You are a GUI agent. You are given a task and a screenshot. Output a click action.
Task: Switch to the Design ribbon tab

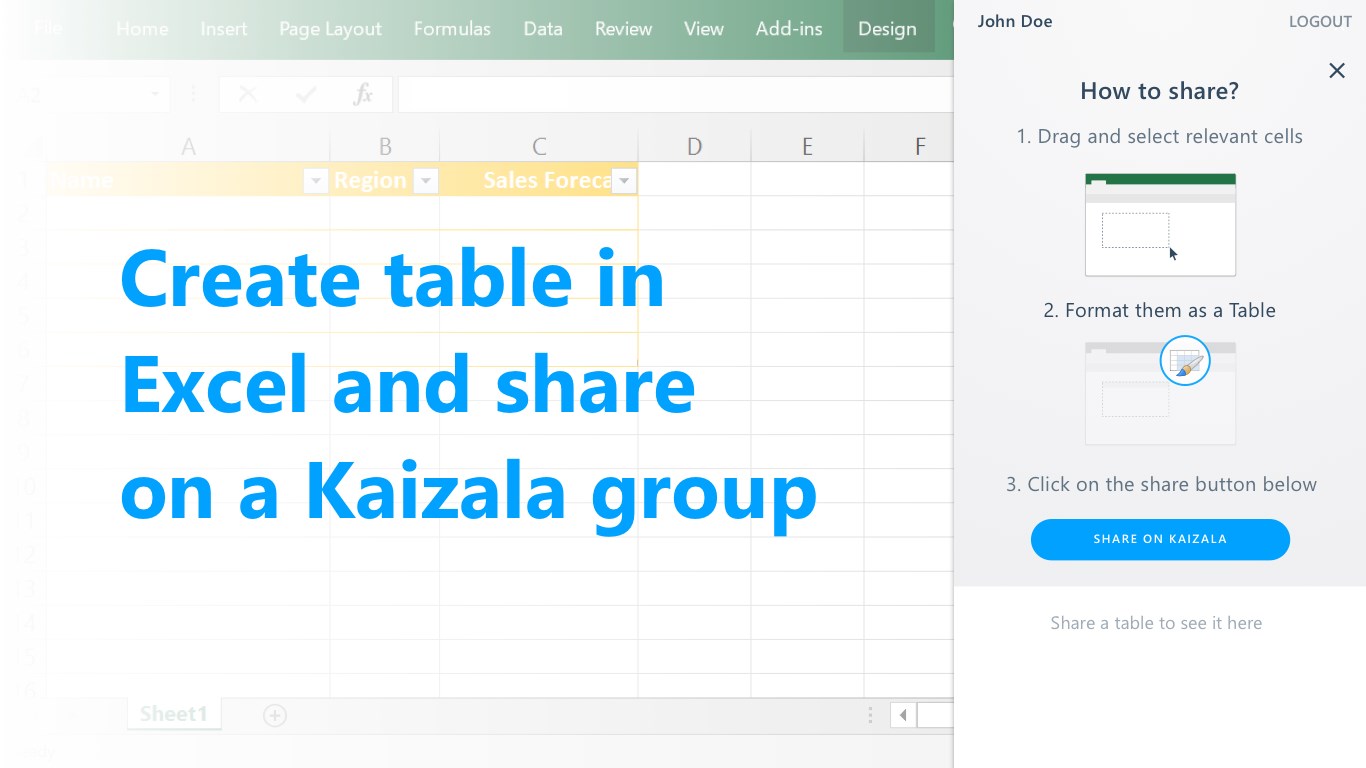tap(887, 29)
